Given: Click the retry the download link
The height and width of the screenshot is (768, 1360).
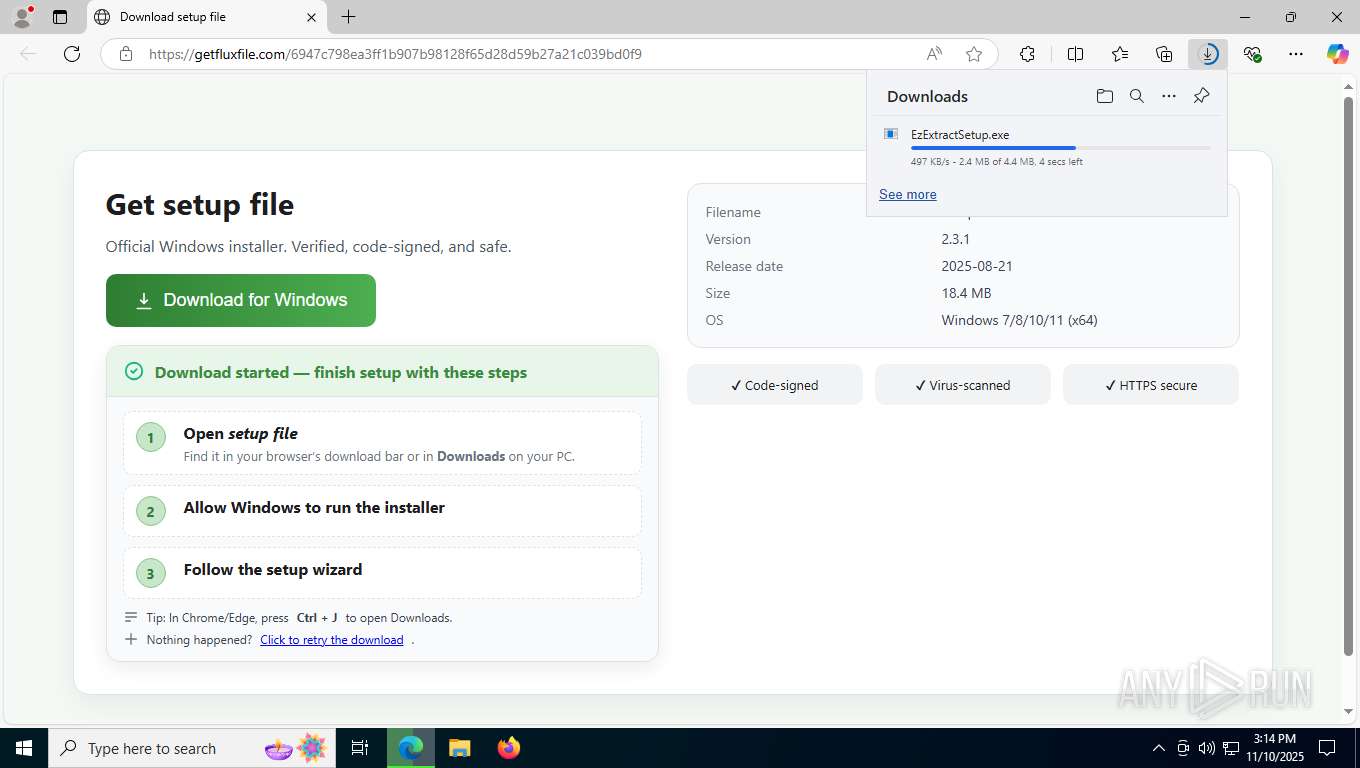Looking at the screenshot, I should (x=331, y=640).
